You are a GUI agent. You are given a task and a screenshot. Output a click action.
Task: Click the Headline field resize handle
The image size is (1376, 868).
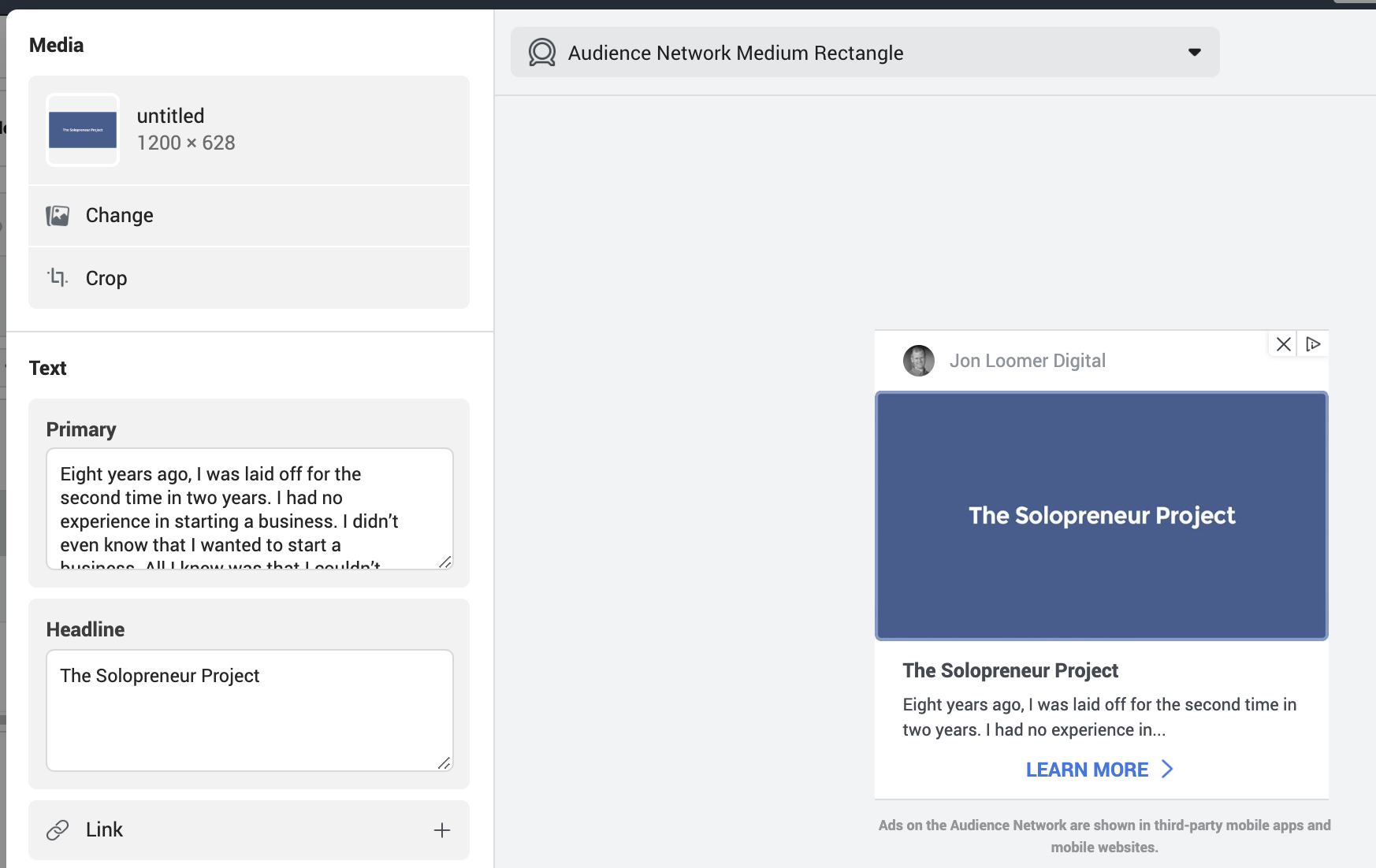point(445,763)
